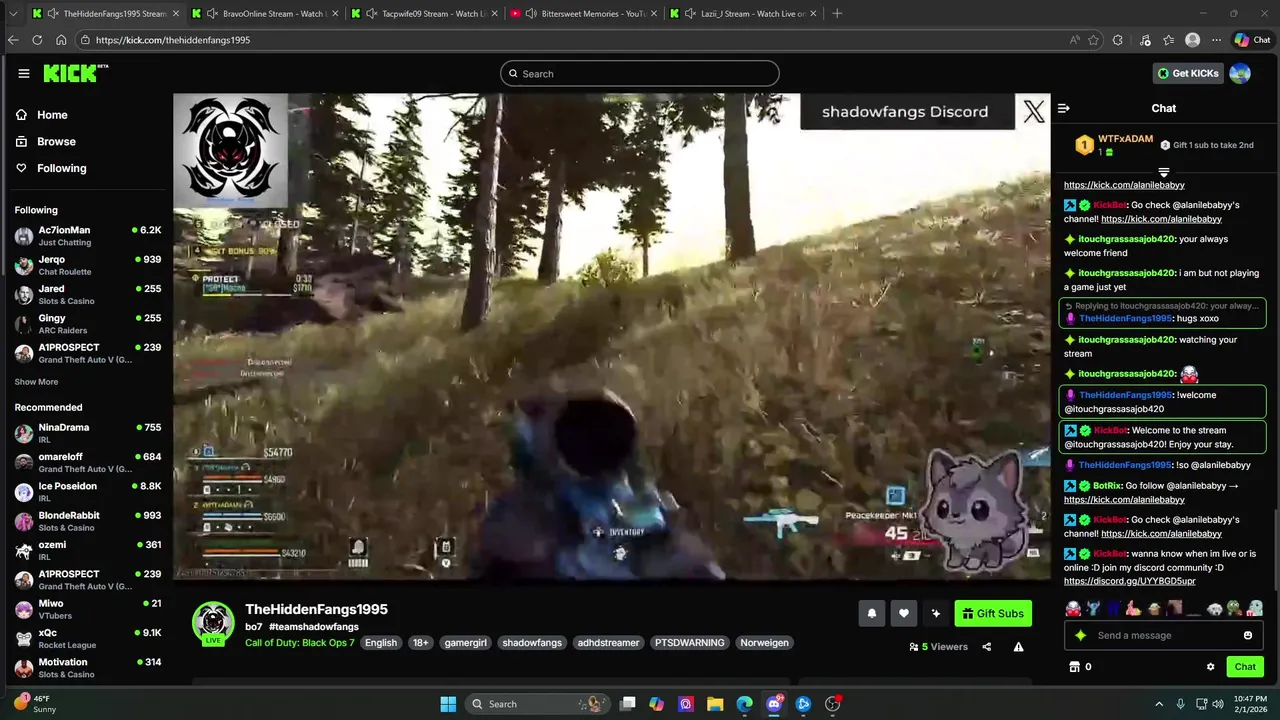Collapse the chat panel arrow icon
1280x720 pixels.
(1064, 108)
